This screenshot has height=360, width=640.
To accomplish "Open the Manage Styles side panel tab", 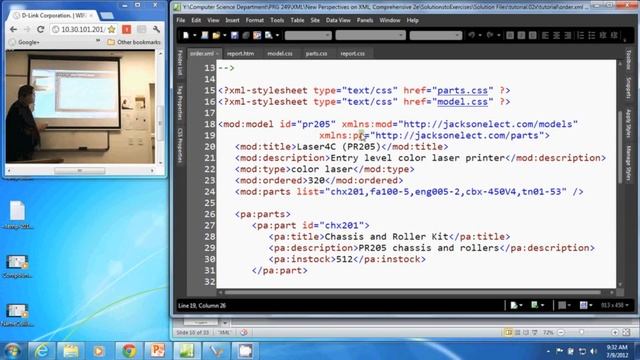I will pos(628,163).
